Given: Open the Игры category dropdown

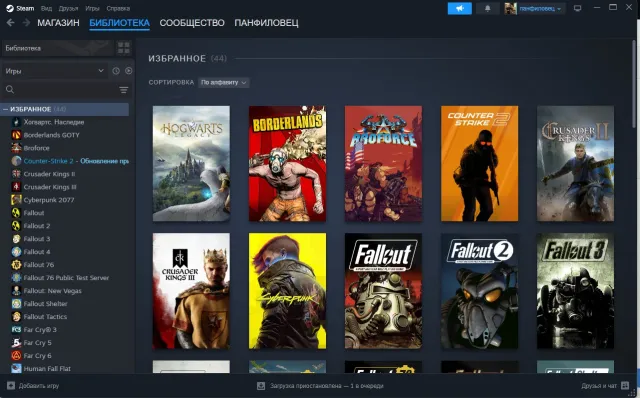Looking at the screenshot, I should (55, 71).
